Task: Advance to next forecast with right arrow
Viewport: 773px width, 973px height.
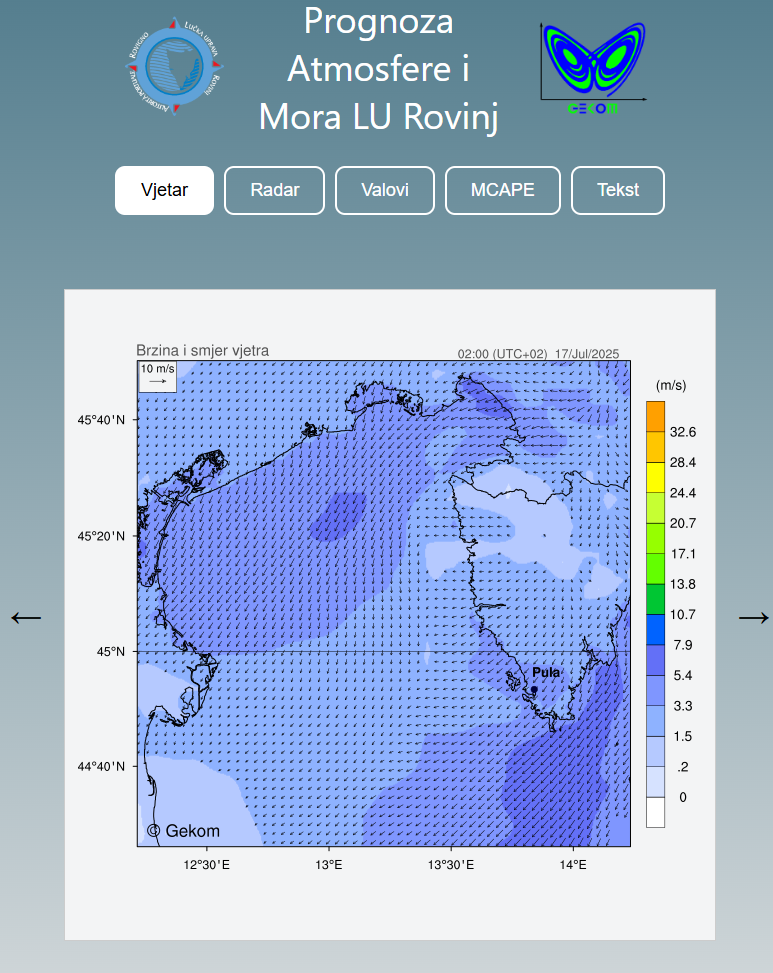Action: (x=753, y=618)
